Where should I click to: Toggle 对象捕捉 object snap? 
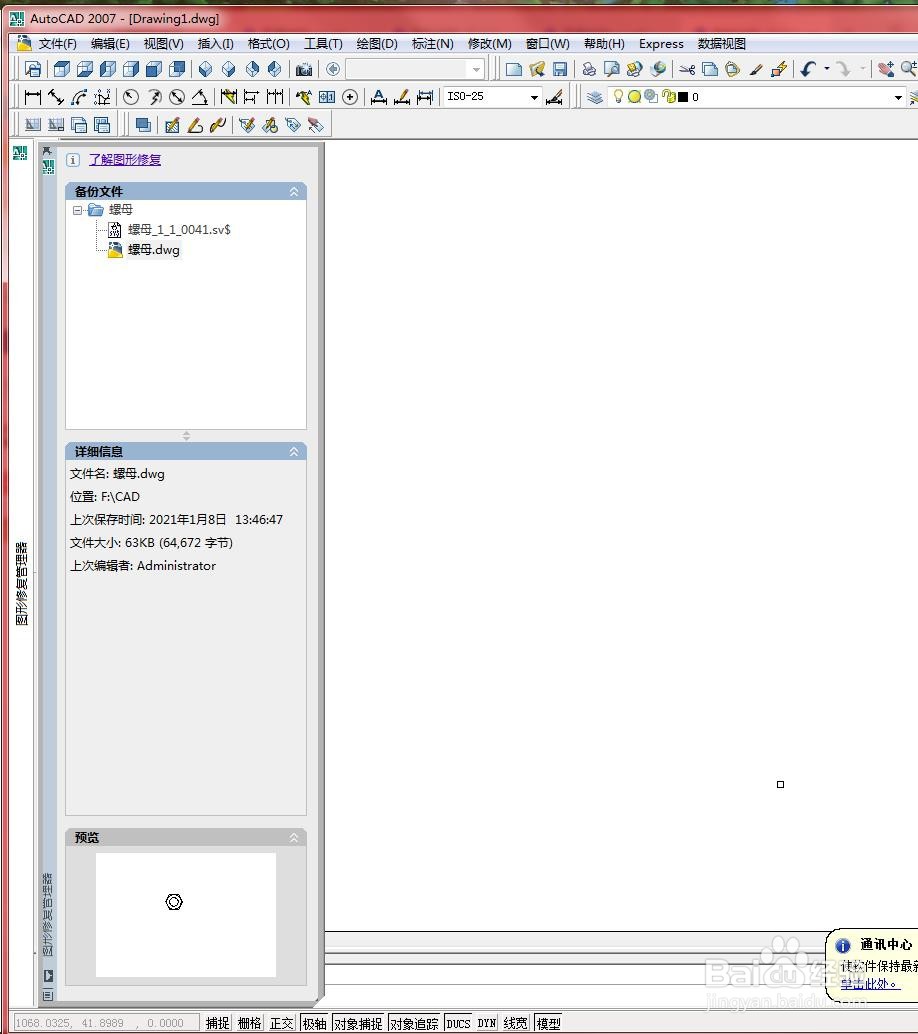[358, 1023]
